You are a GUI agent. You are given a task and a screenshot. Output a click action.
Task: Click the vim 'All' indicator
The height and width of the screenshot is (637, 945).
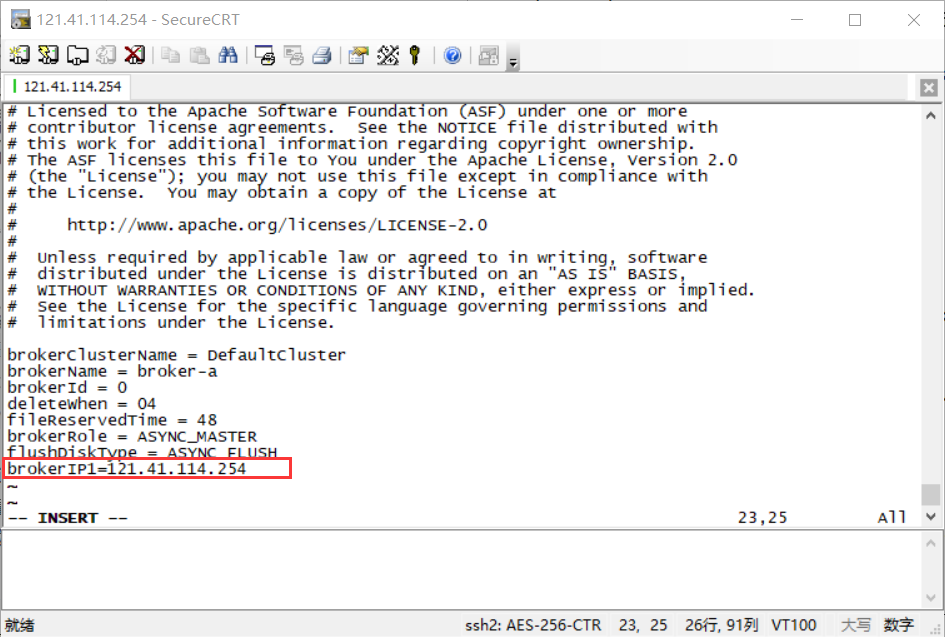click(x=892, y=517)
